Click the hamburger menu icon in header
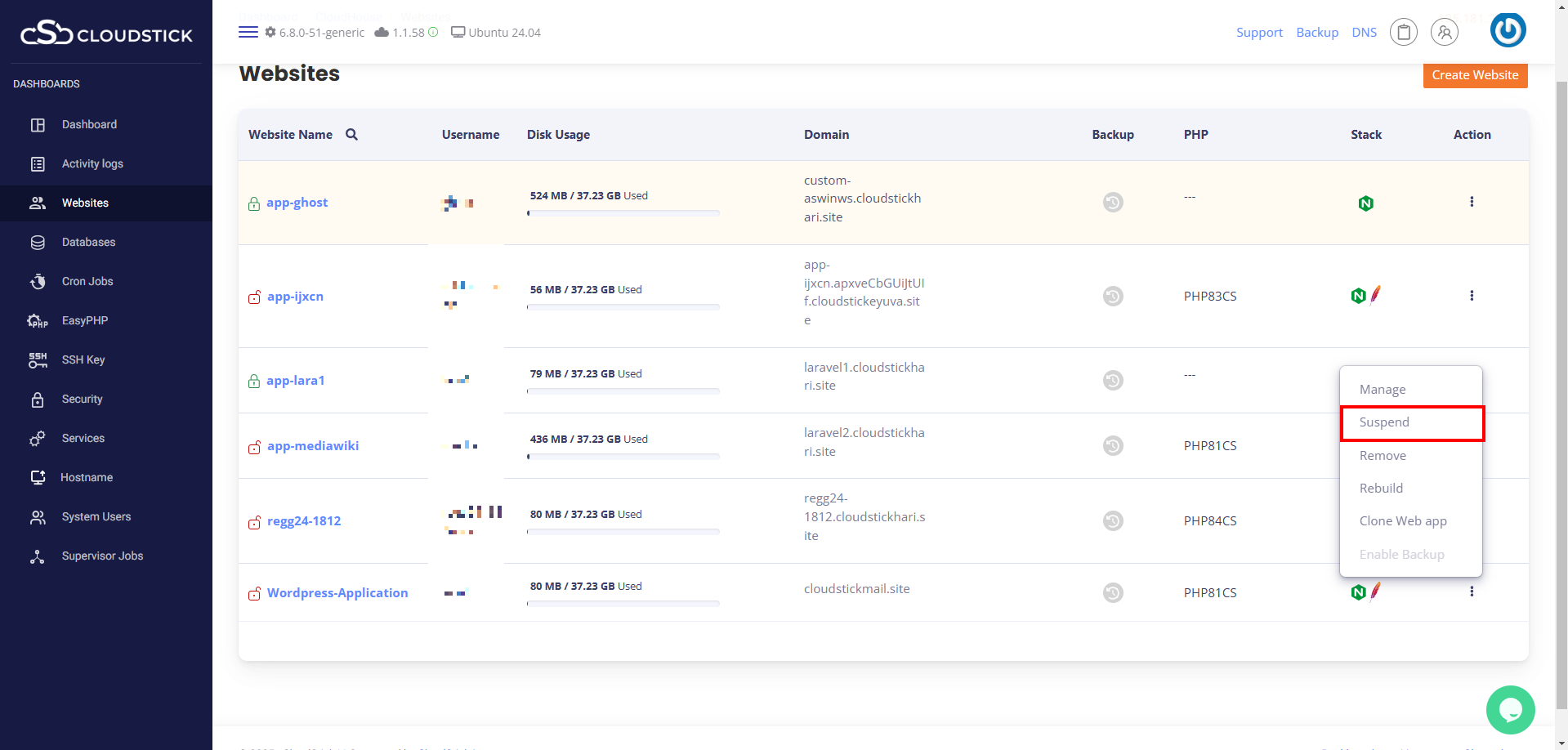This screenshot has height=750, width=1568. click(x=248, y=32)
